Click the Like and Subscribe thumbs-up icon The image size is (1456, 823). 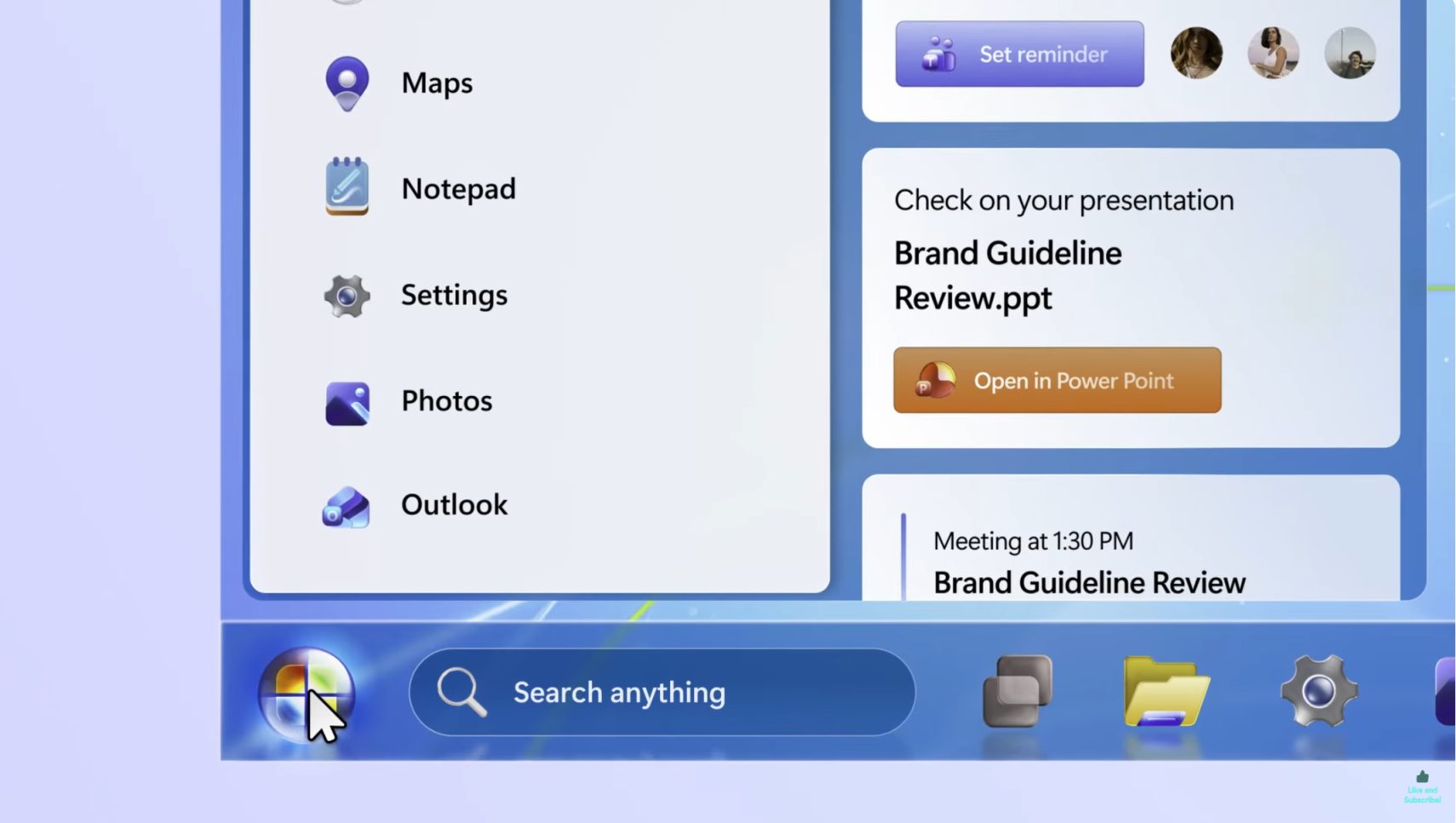pos(1422,777)
